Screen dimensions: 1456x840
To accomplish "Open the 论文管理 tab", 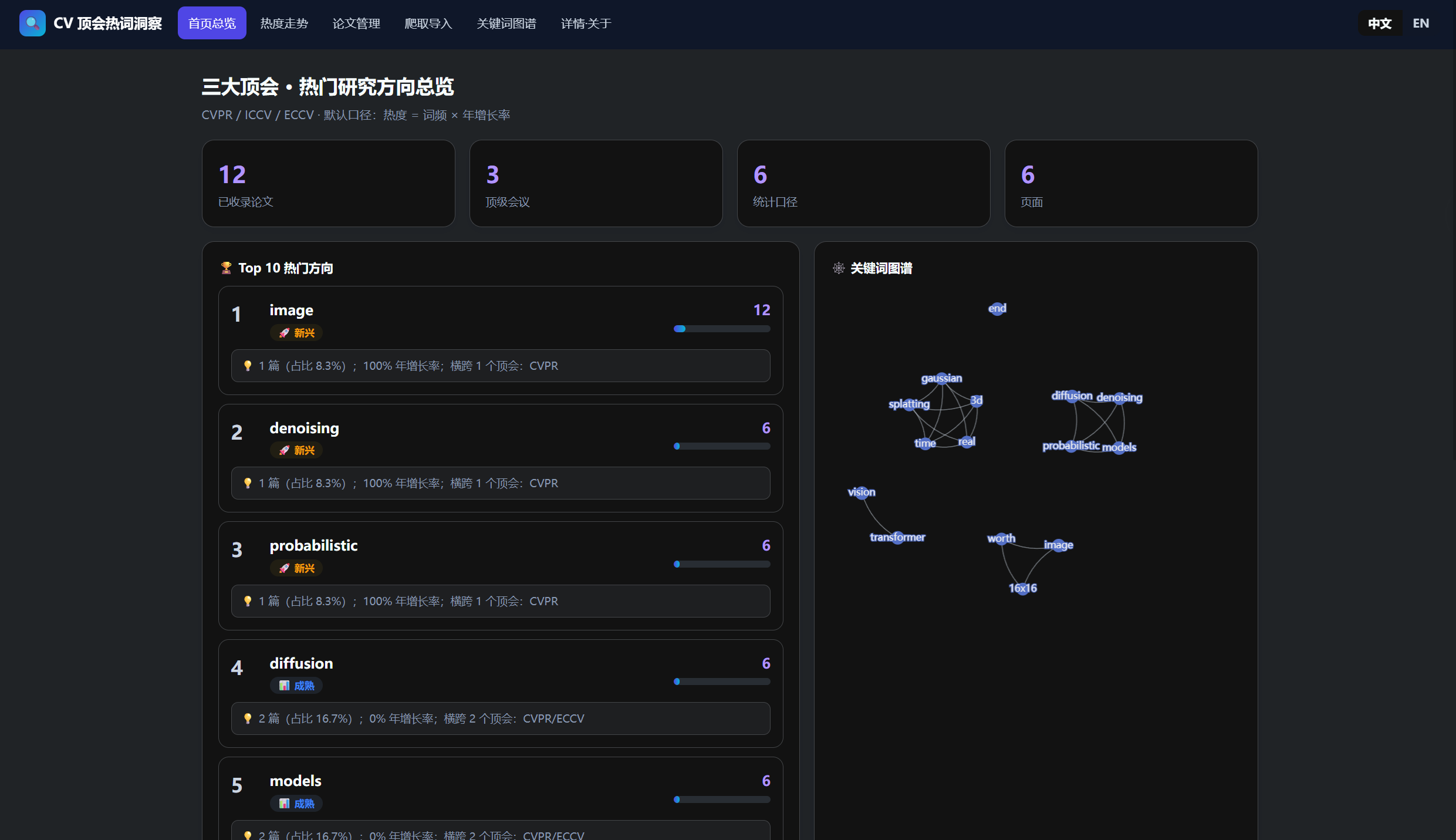I will pos(356,23).
